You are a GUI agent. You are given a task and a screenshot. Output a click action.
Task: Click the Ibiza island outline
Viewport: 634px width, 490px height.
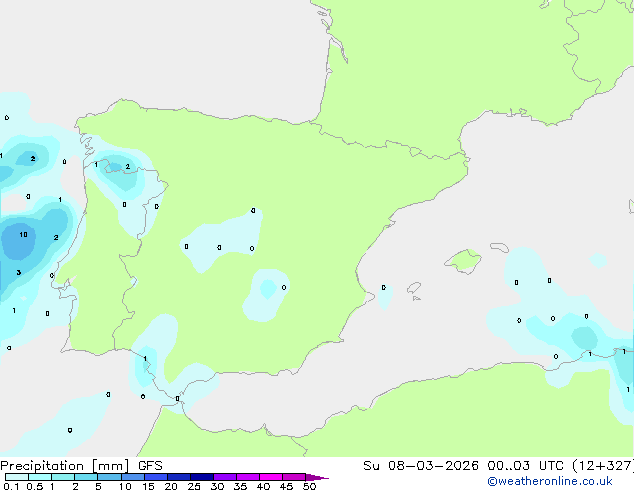(414, 288)
